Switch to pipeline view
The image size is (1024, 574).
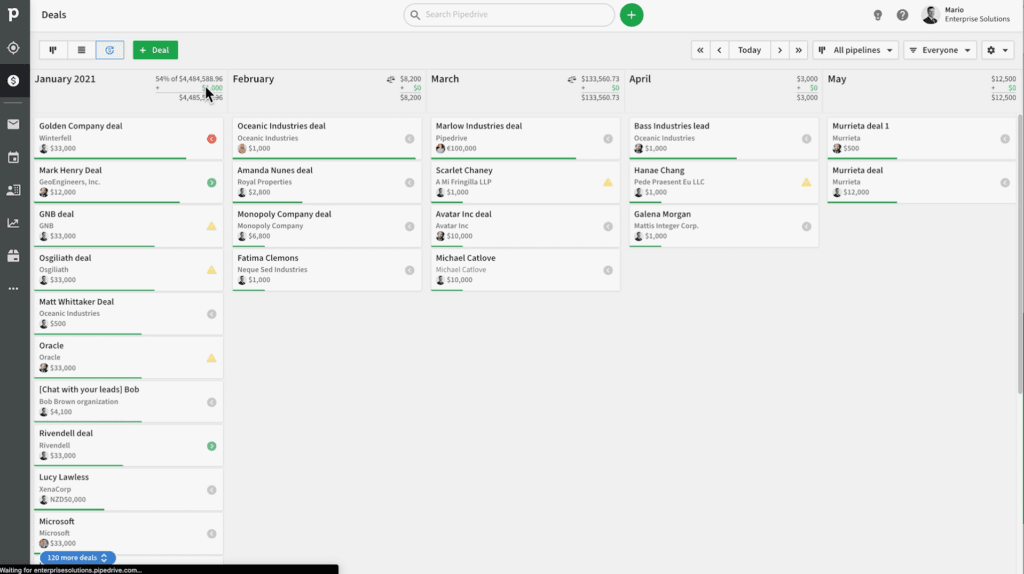pyautogui.click(x=53, y=50)
